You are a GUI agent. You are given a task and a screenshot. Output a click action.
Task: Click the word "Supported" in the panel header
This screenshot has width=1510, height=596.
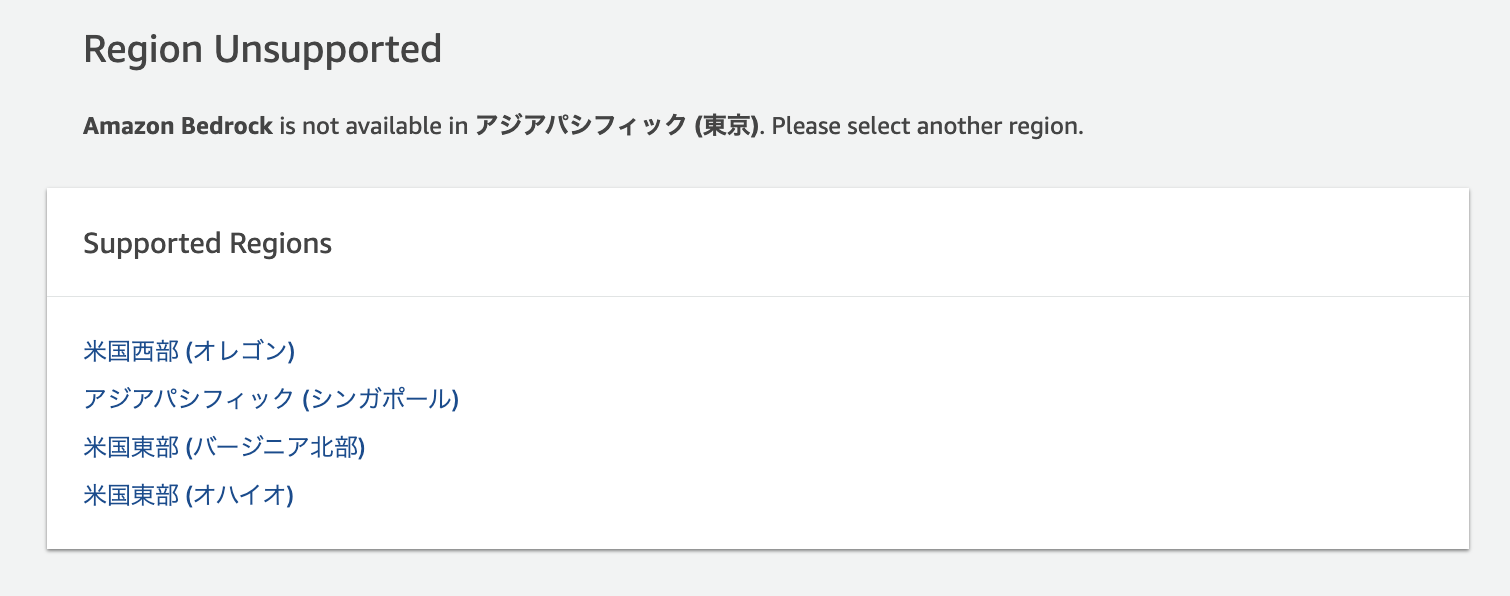tap(152, 243)
